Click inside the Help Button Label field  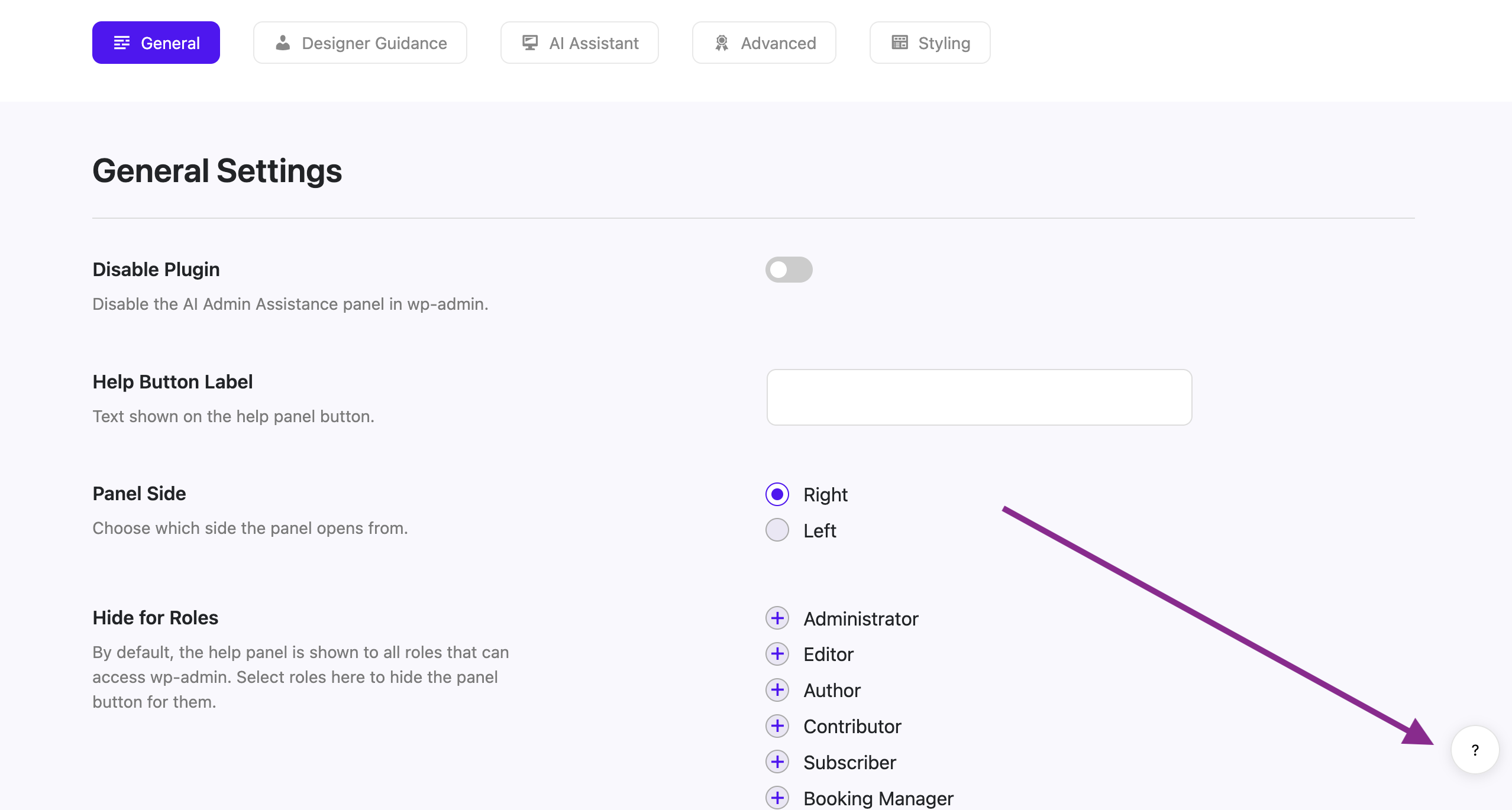pos(978,397)
